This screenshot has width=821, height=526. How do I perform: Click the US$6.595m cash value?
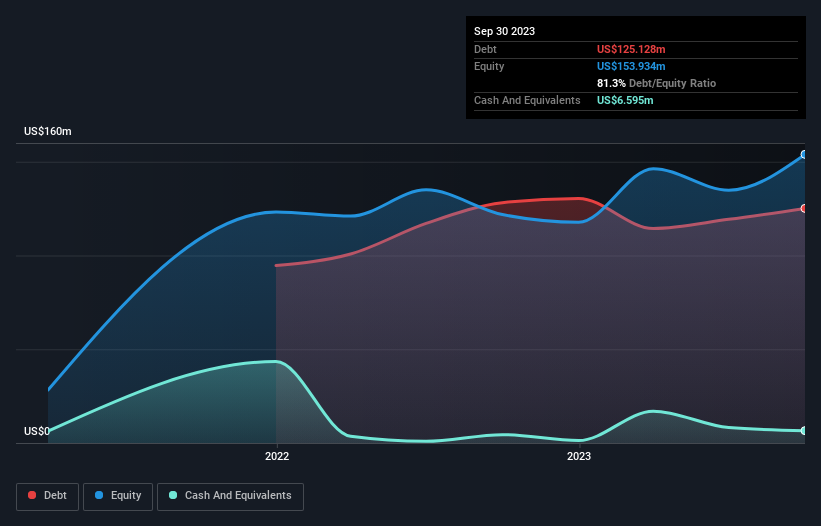click(x=625, y=100)
